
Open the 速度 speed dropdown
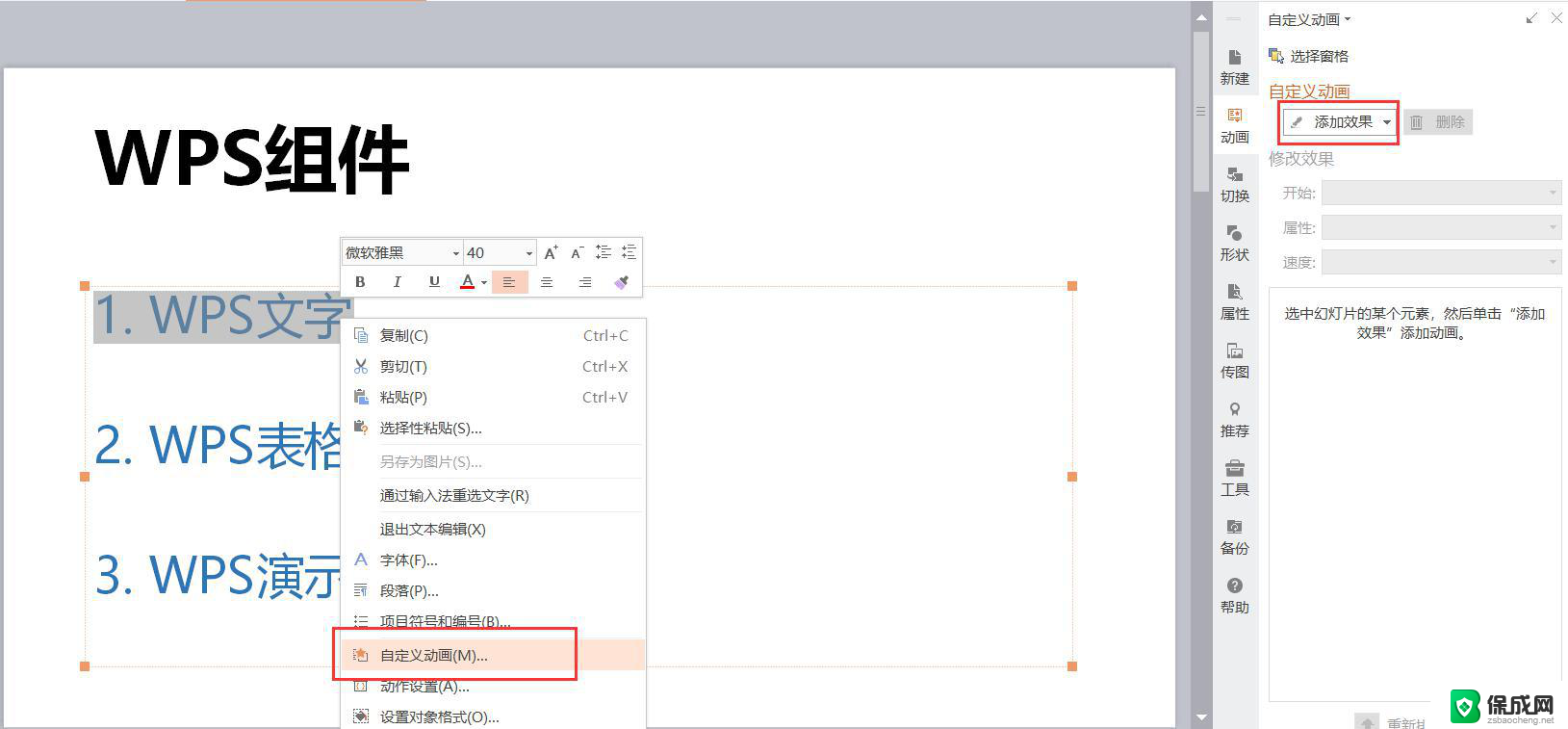point(1441,262)
